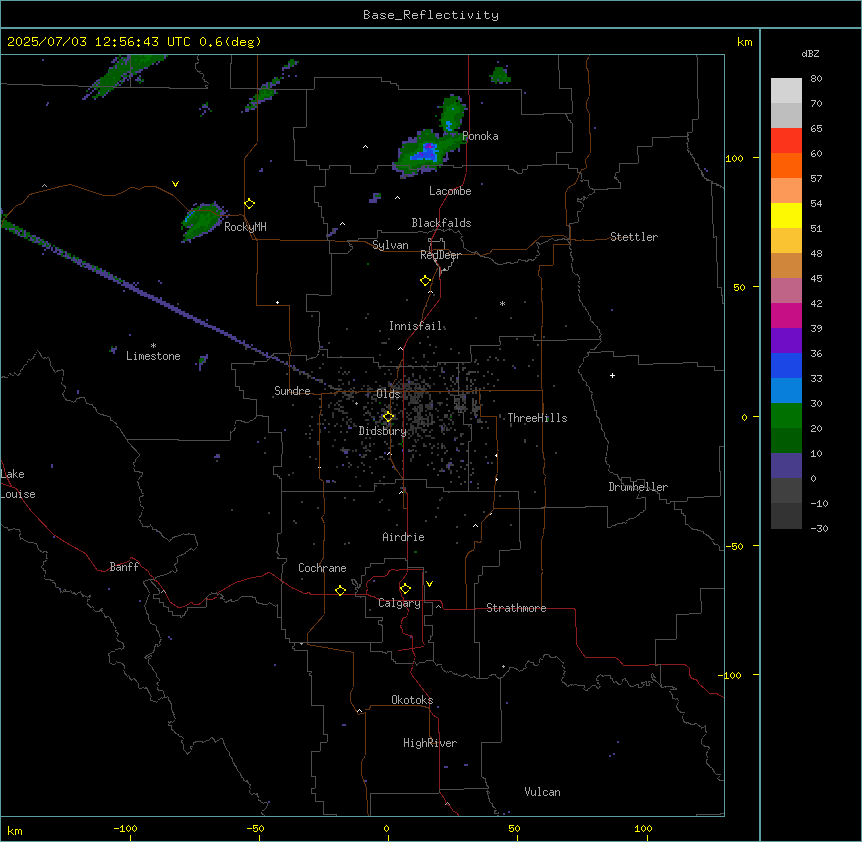Click the yellow v marker east of Calgary
The image size is (862, 842).
click(x=429, y=584)
